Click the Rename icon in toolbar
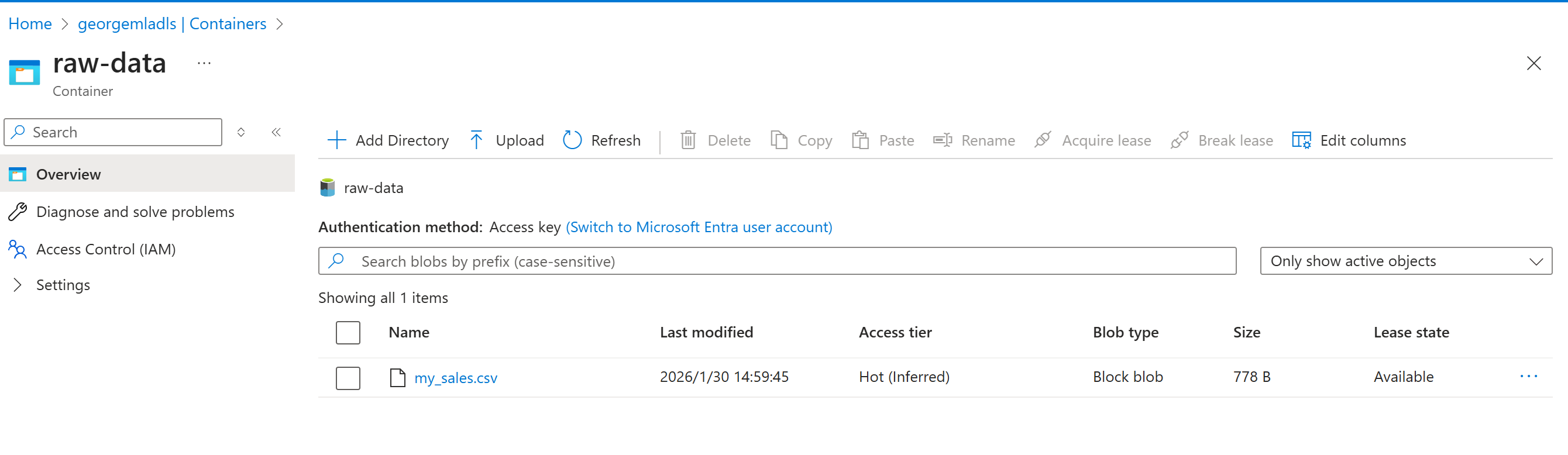Screen dimensions: 1568x455 [x=942, y=140]
